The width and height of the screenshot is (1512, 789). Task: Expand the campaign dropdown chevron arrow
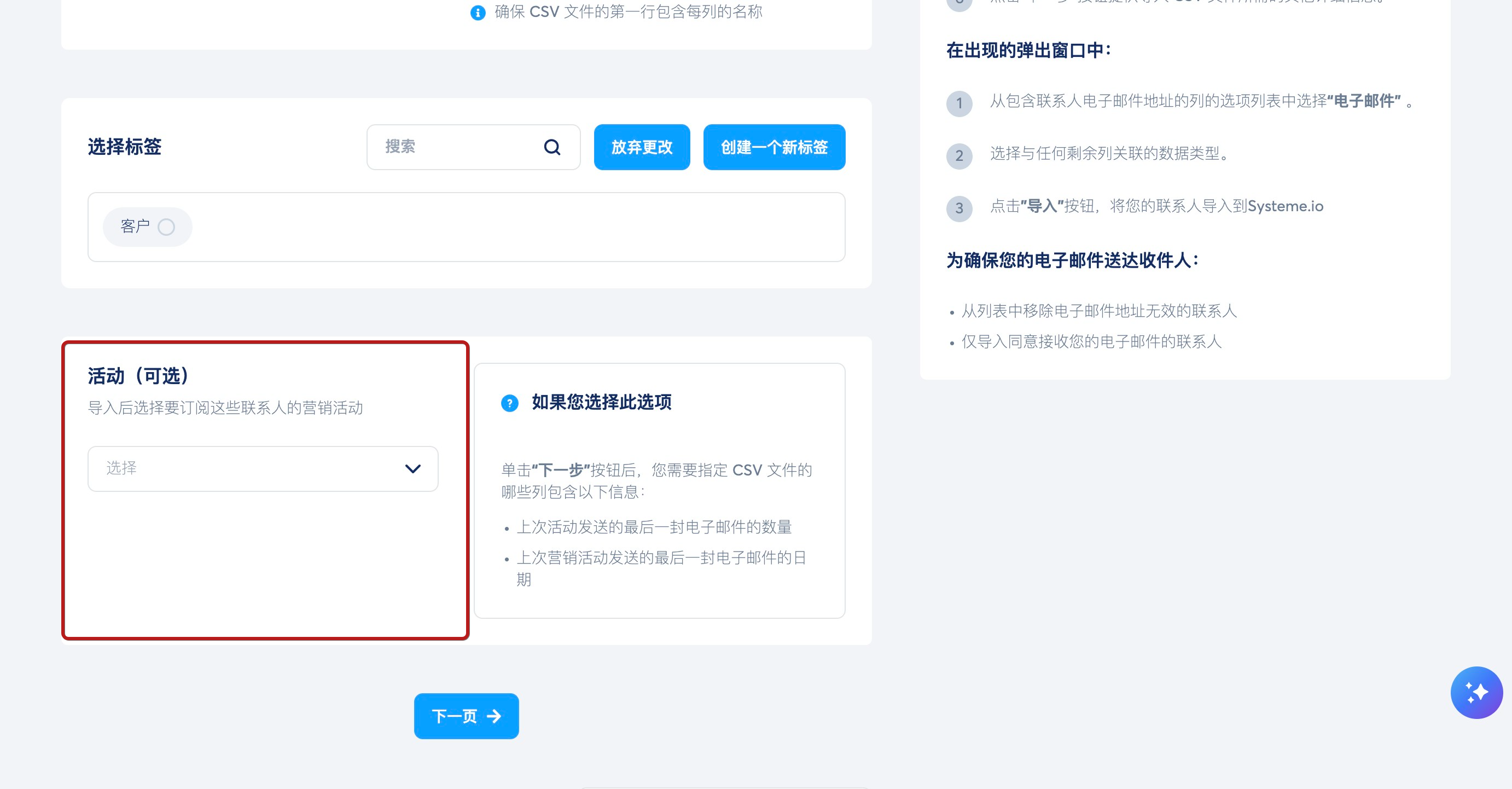point(412,468)
